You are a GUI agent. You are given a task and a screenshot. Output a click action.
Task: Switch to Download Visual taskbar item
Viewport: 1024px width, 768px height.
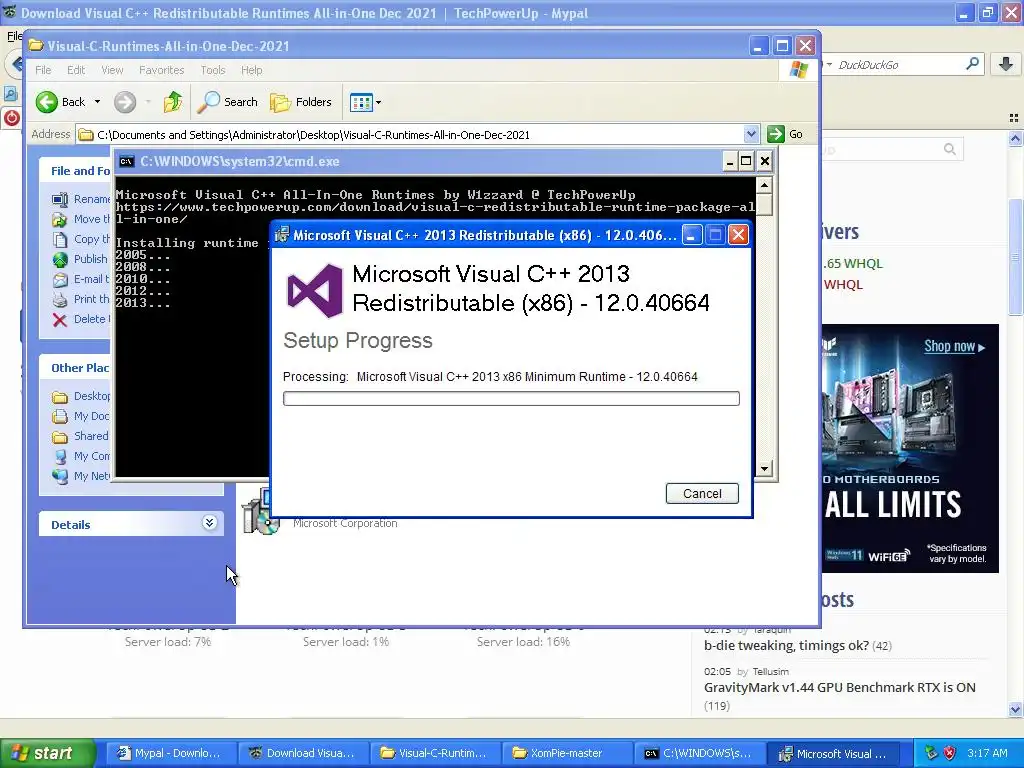click(x=303, y=753)
